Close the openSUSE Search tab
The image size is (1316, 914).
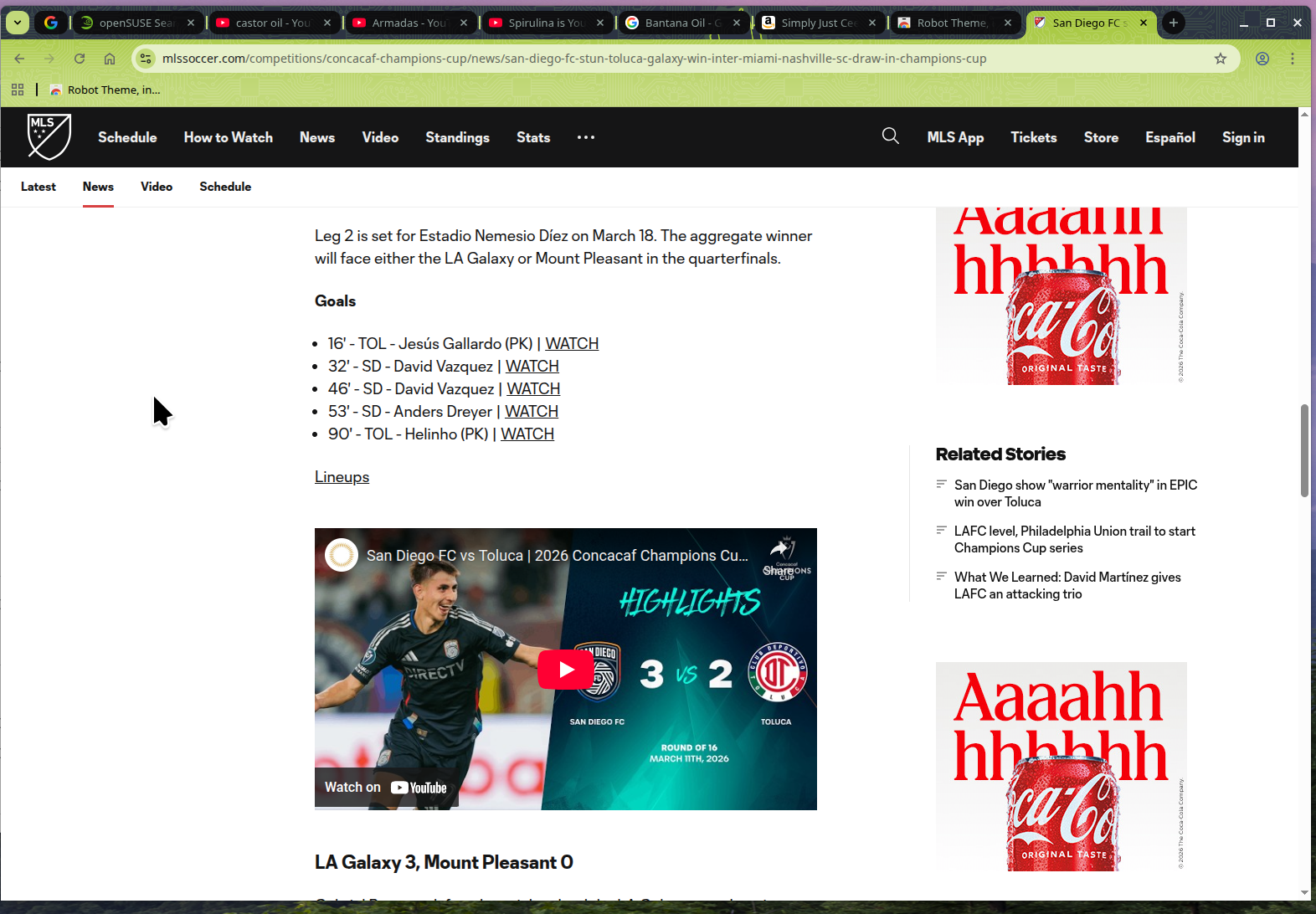click(x=191, y=23)
